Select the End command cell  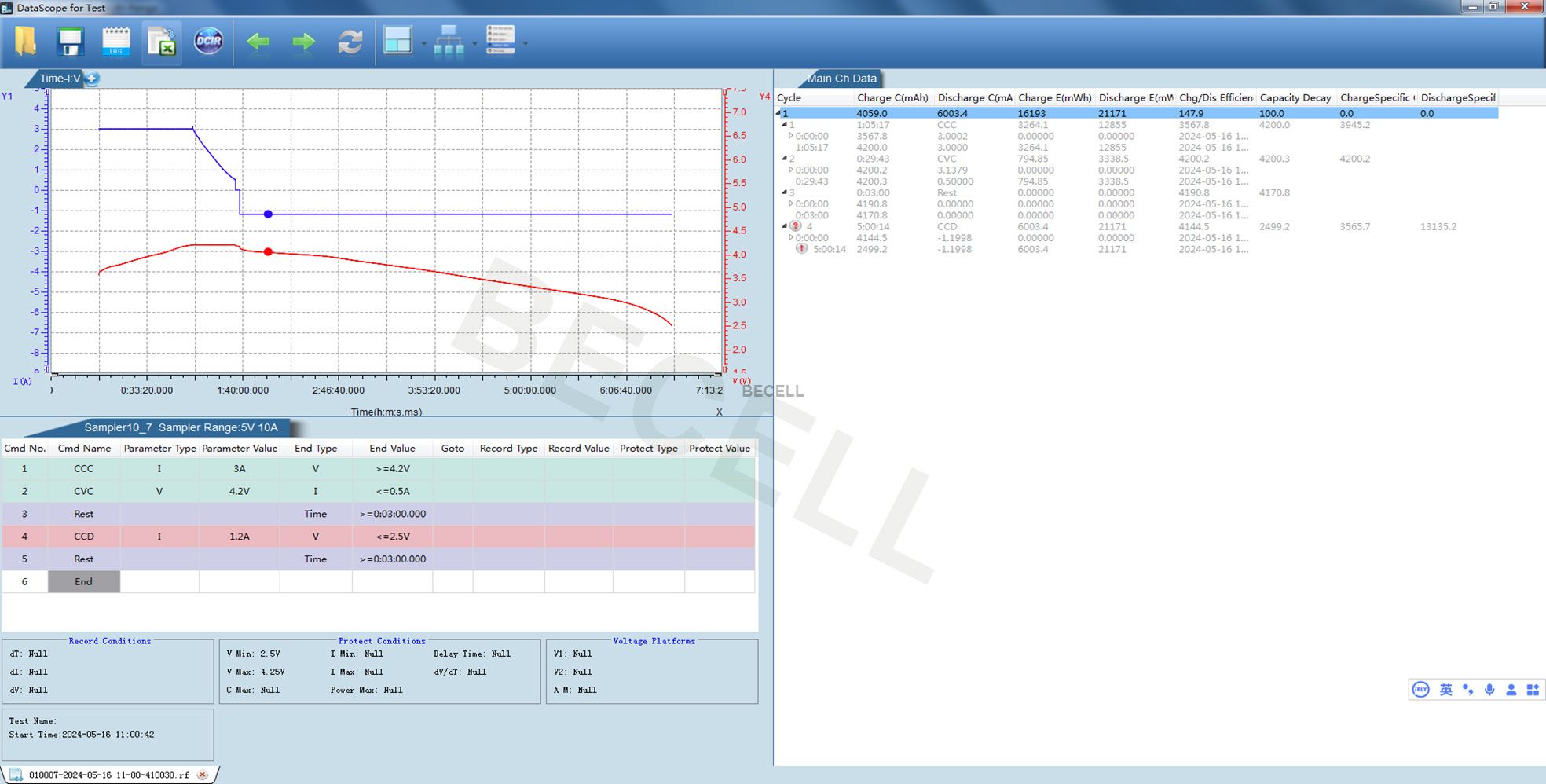[84, 581]
